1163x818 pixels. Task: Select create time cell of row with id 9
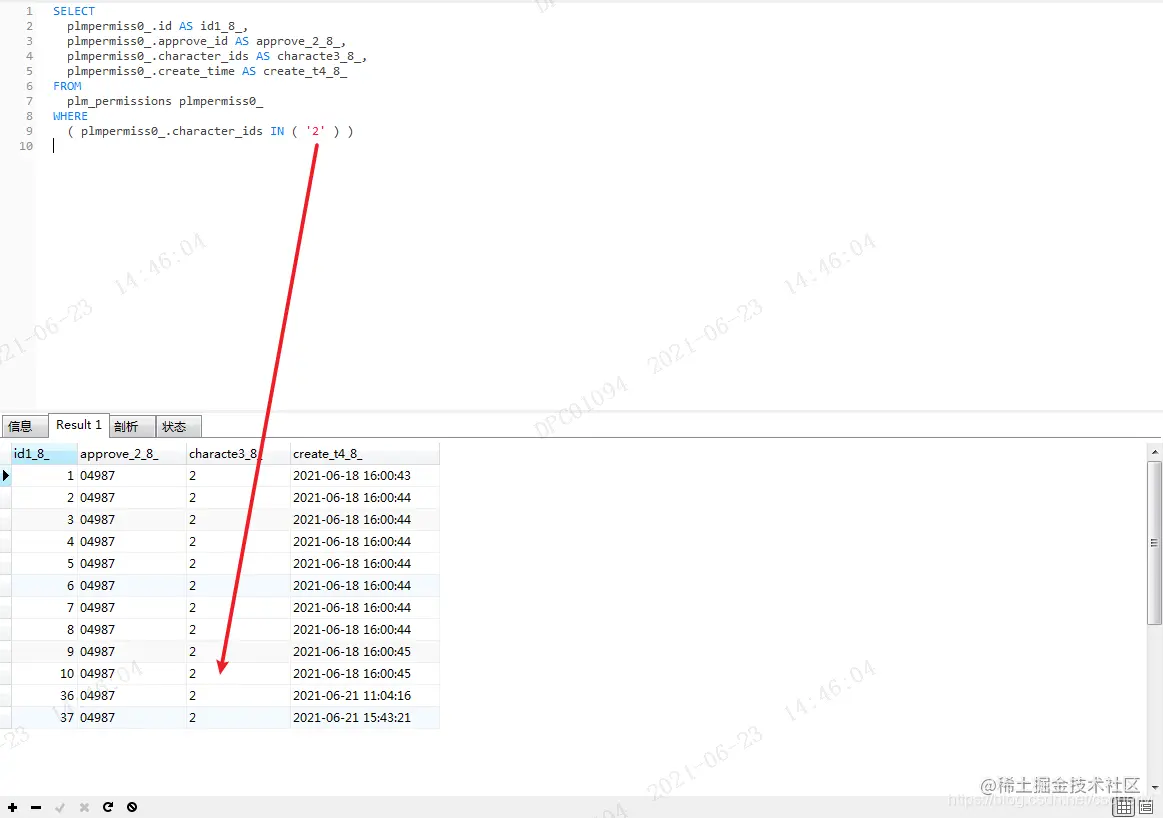click(x=364, y=651)
